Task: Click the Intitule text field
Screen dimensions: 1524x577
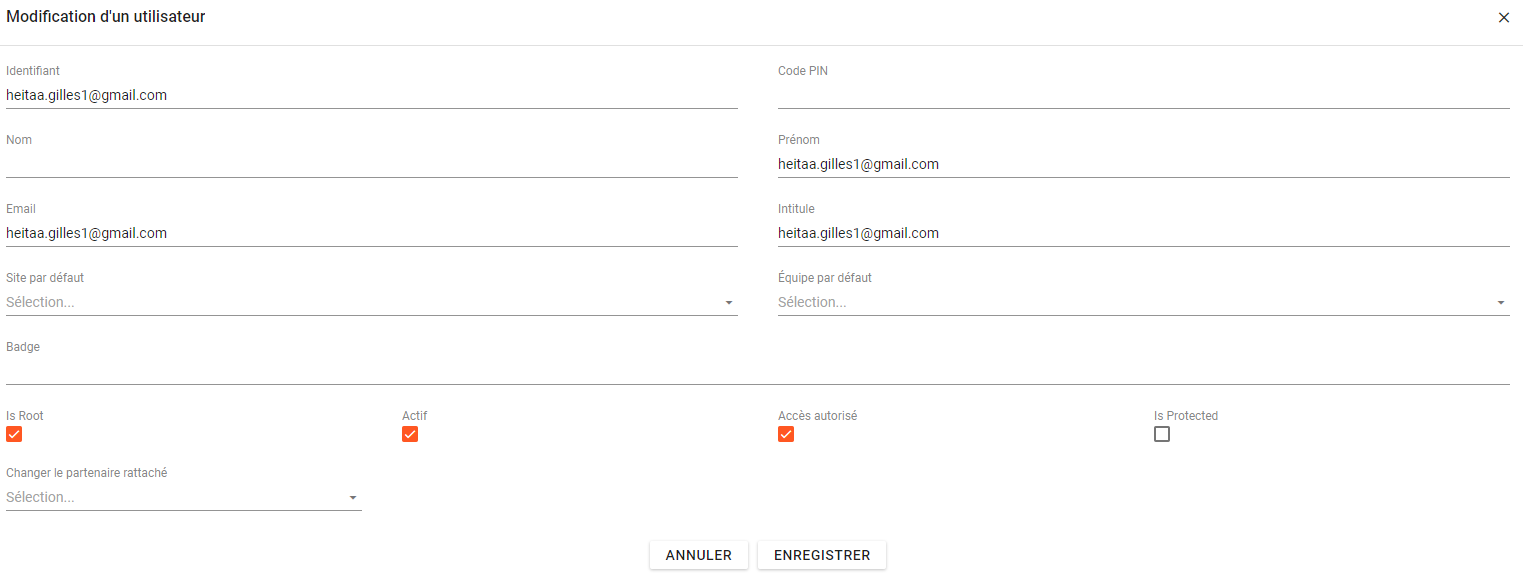Action: (x=1143, y=234)
